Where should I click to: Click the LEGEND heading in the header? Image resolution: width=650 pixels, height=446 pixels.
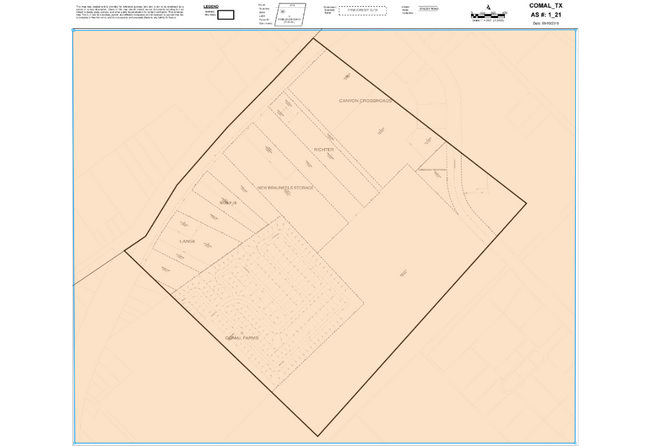[x=211, y=6]
